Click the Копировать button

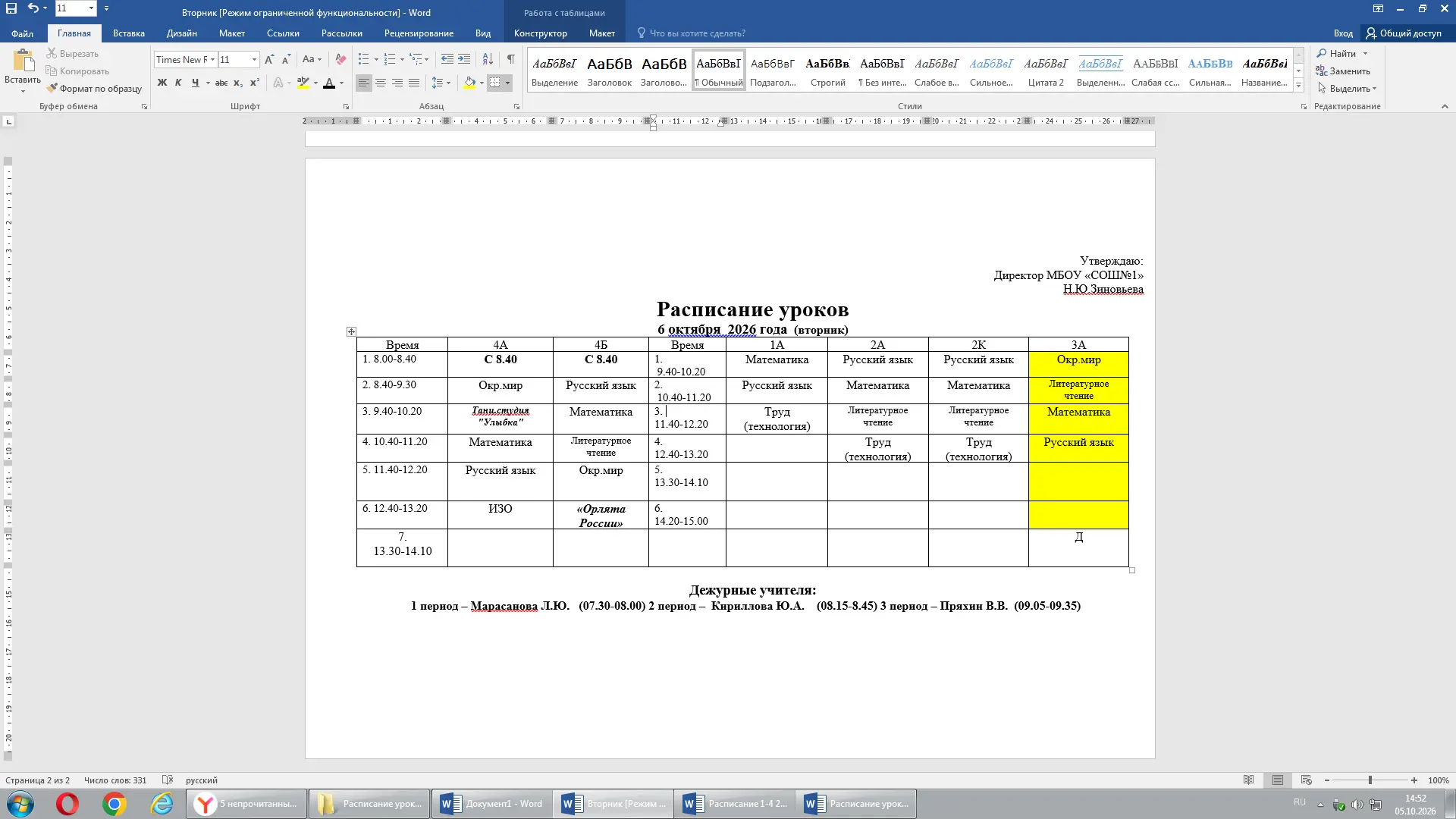(77, 71)
